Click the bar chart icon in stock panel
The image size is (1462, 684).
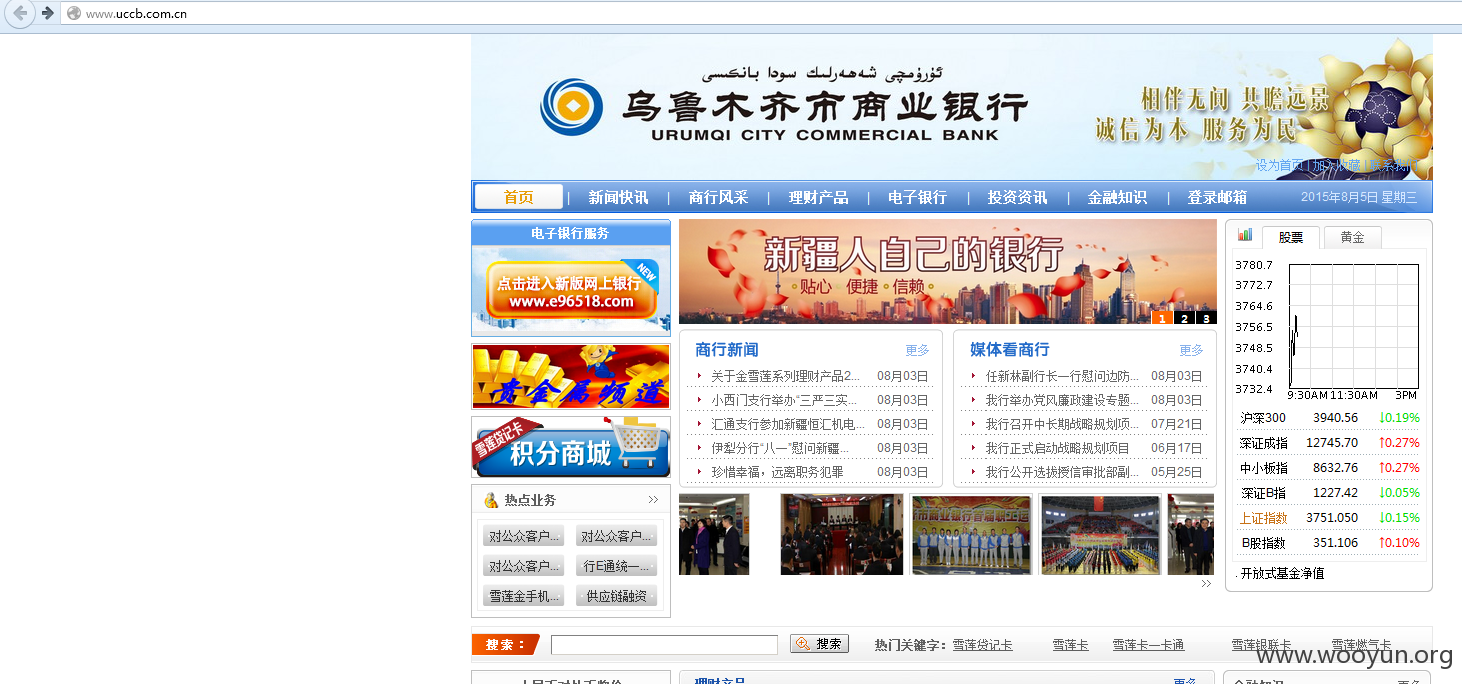coord(1245,235)
